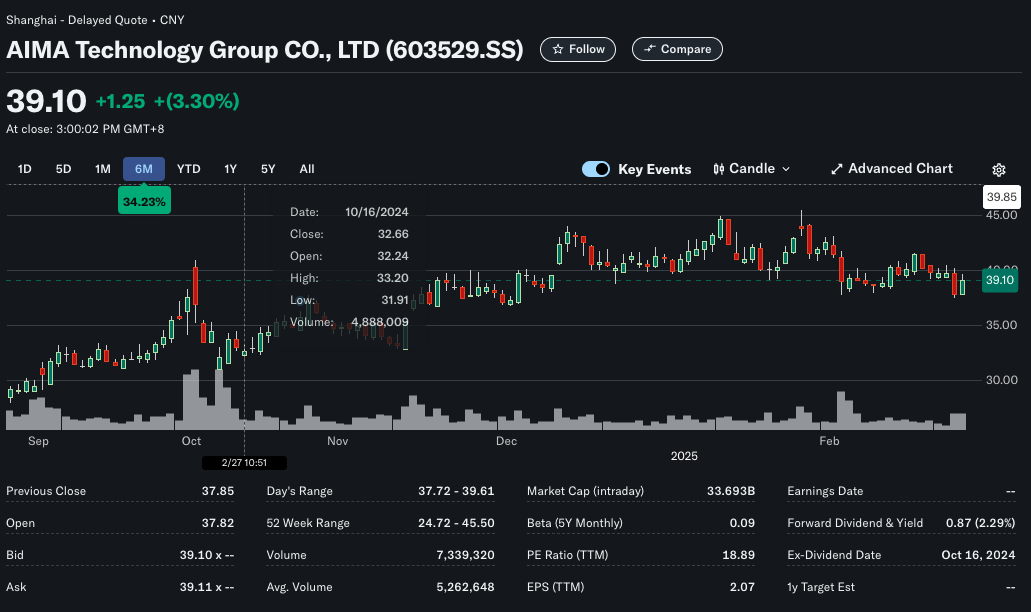
Task: Follow AIMA Technology Group stock
Action: (578, 49)
